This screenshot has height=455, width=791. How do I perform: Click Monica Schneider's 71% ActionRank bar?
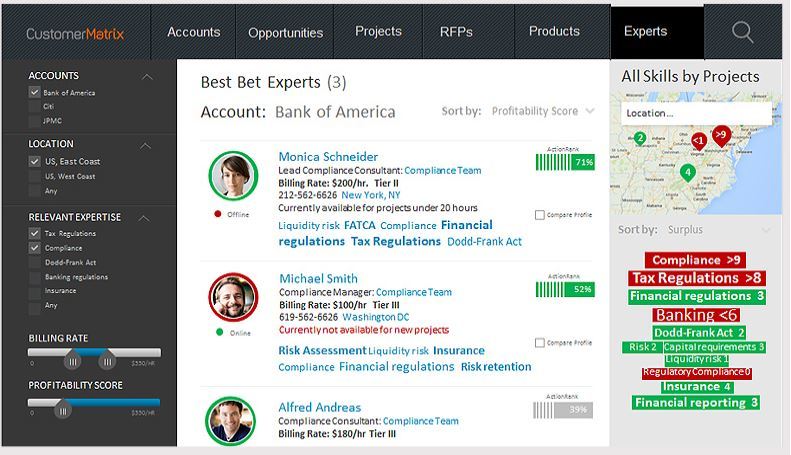tap(565, 162)
